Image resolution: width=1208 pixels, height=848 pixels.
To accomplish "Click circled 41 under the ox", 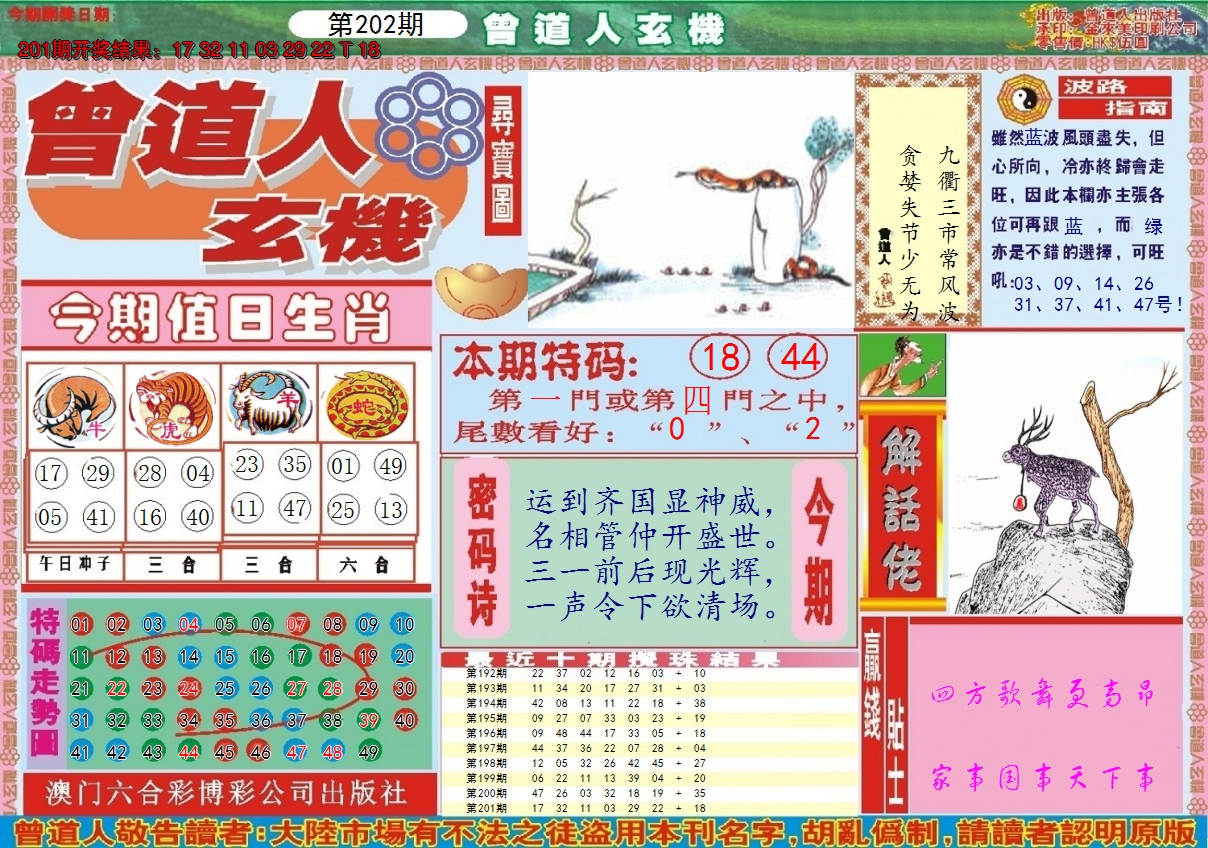I will pyautogui.click(x=98, y=517).
